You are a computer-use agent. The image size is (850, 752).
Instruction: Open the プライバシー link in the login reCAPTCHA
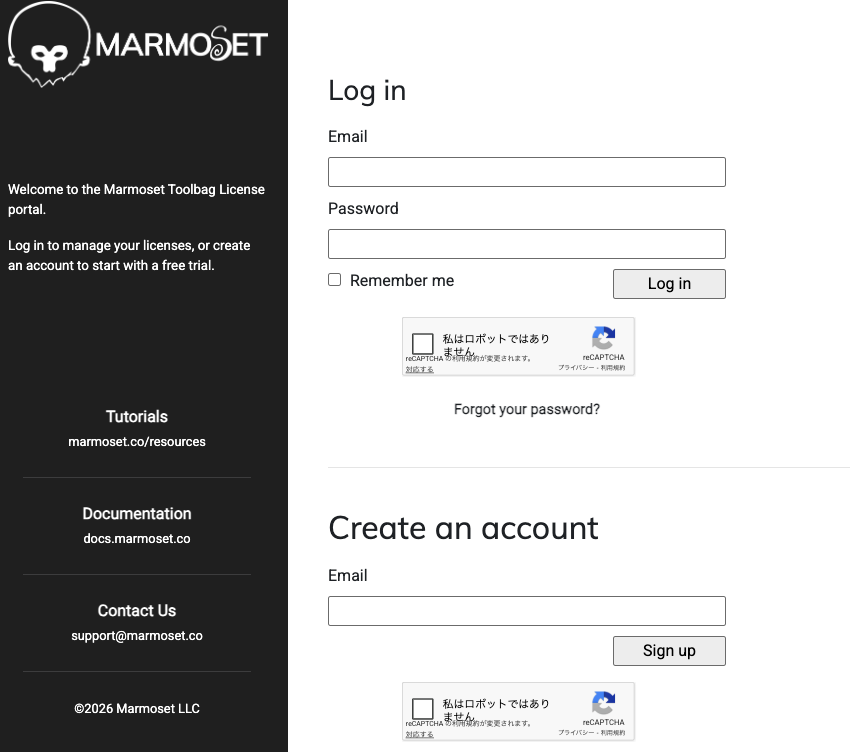576,368
